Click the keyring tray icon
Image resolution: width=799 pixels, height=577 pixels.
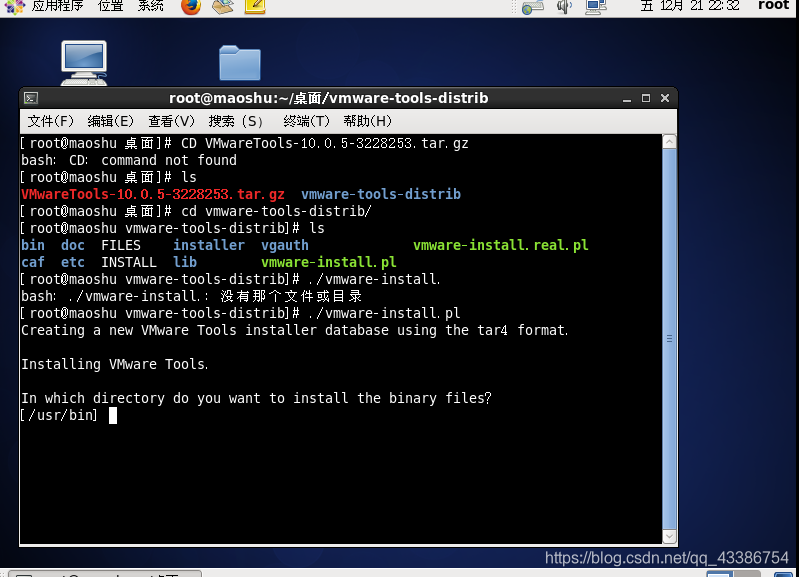click(533, 7)
